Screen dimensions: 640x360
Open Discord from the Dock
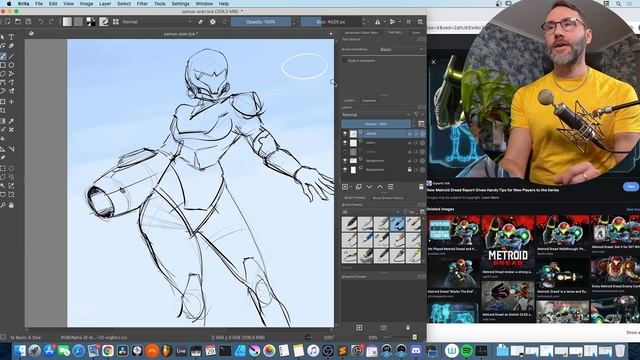pyautogui.click(x=416, y=351)
